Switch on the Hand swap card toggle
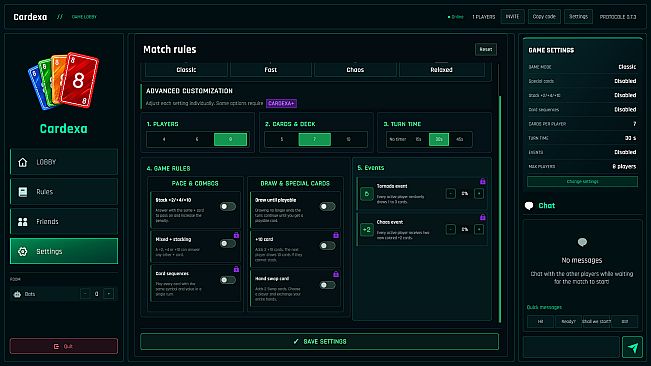 [327, 285]
